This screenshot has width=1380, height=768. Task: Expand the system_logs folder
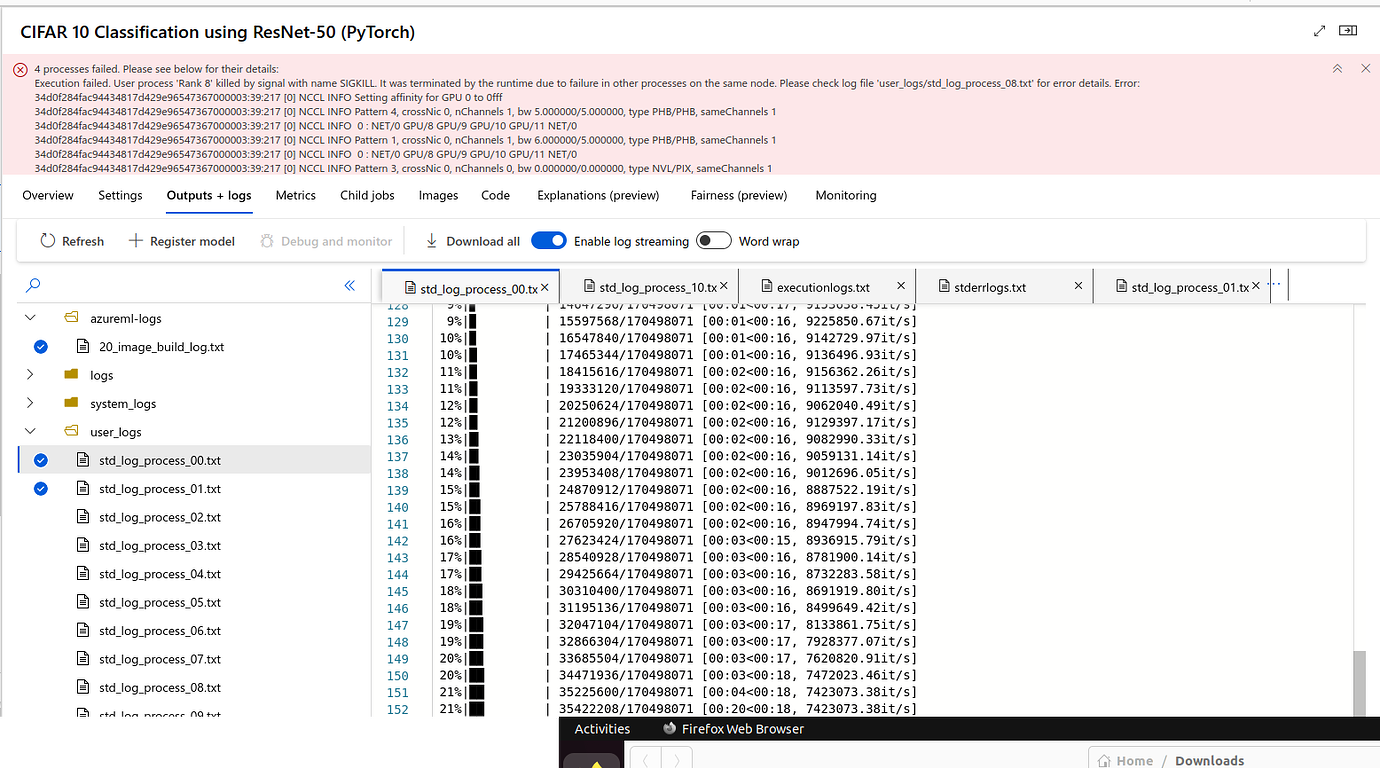click(x=30, y=403)
